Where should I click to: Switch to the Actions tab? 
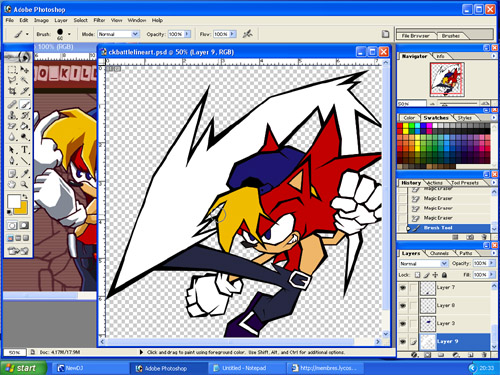[435, 183]
